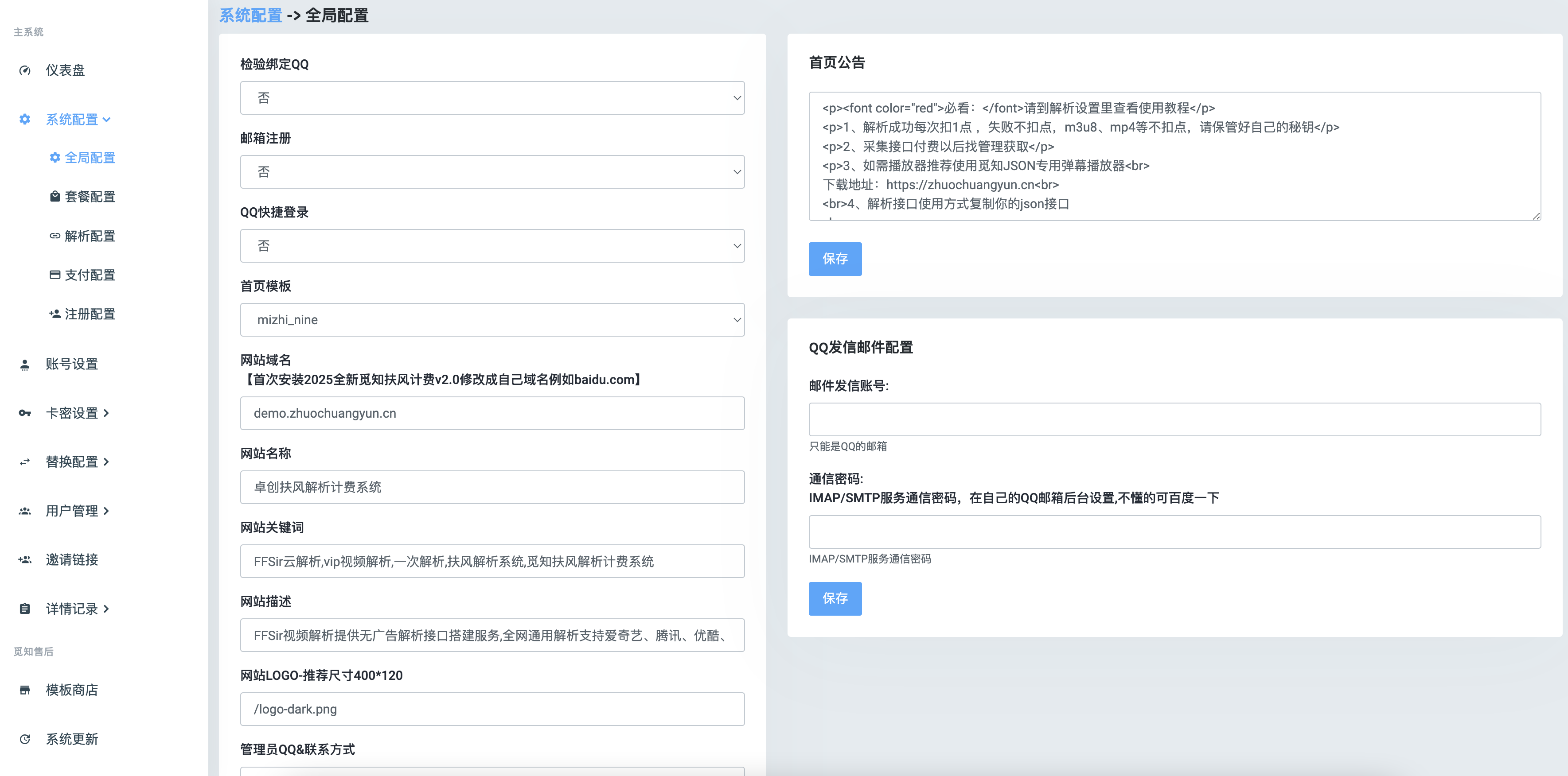Screen dimensions: 1568x776
Task: Click the 系统配置 breadcrumb link
Action: coord(250,15)
